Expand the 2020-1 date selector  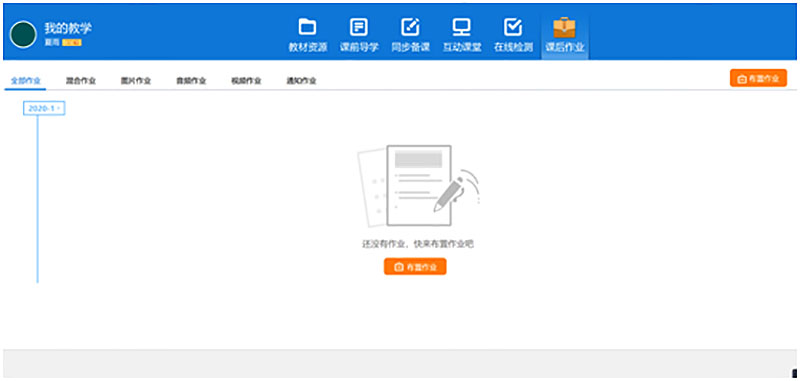[x=44, y=108]
